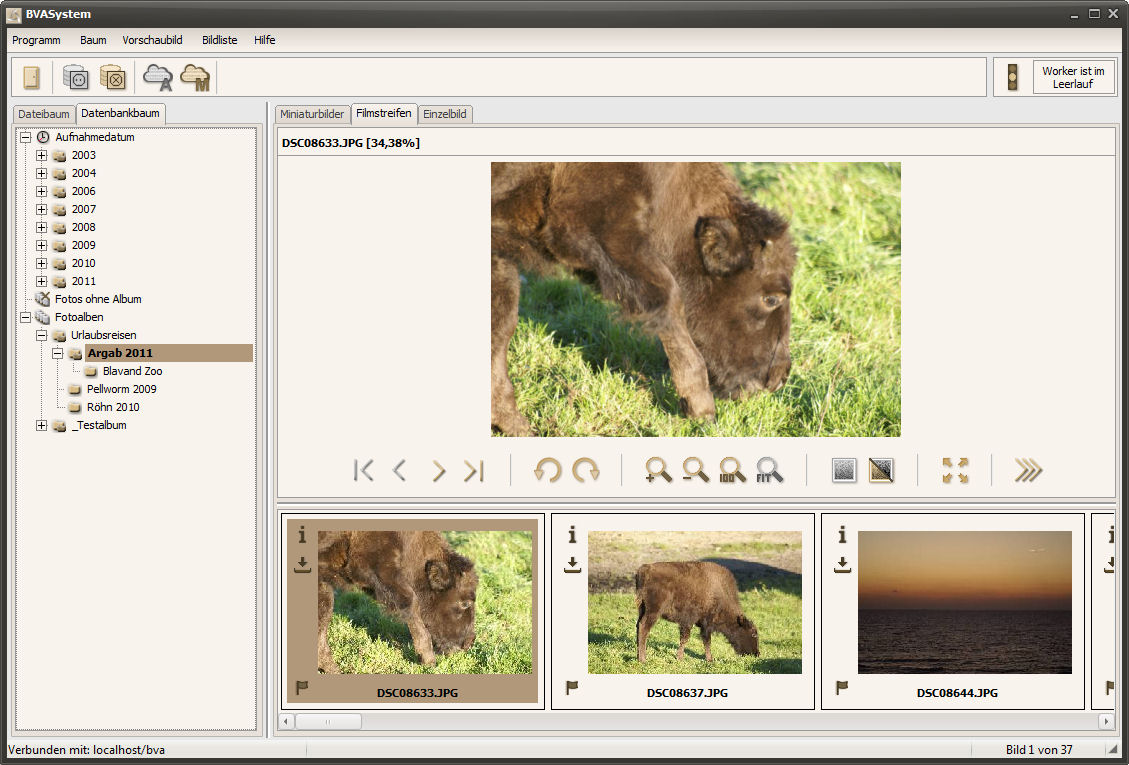
Task: Expand the 2009 tree node
Action: 42,245
